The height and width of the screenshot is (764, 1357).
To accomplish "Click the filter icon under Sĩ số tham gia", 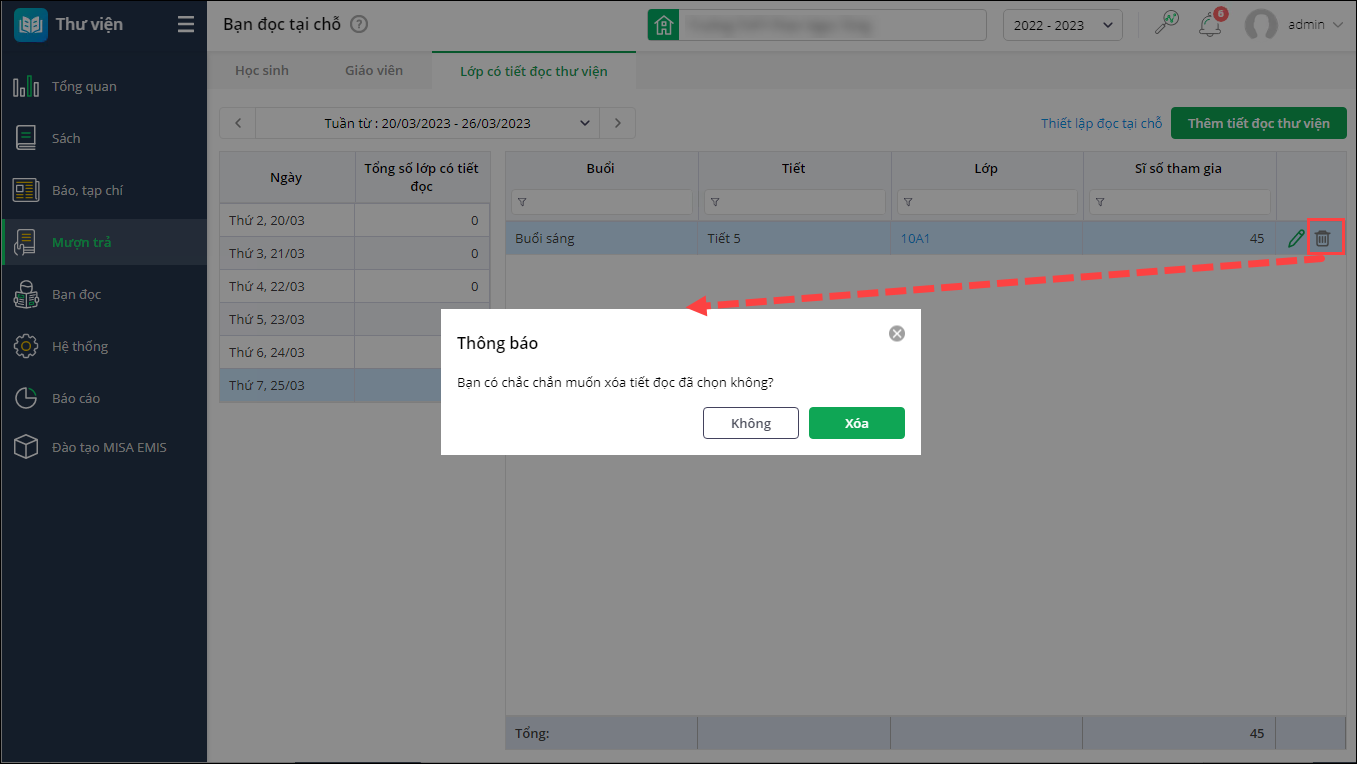I will click(1100, 203).
